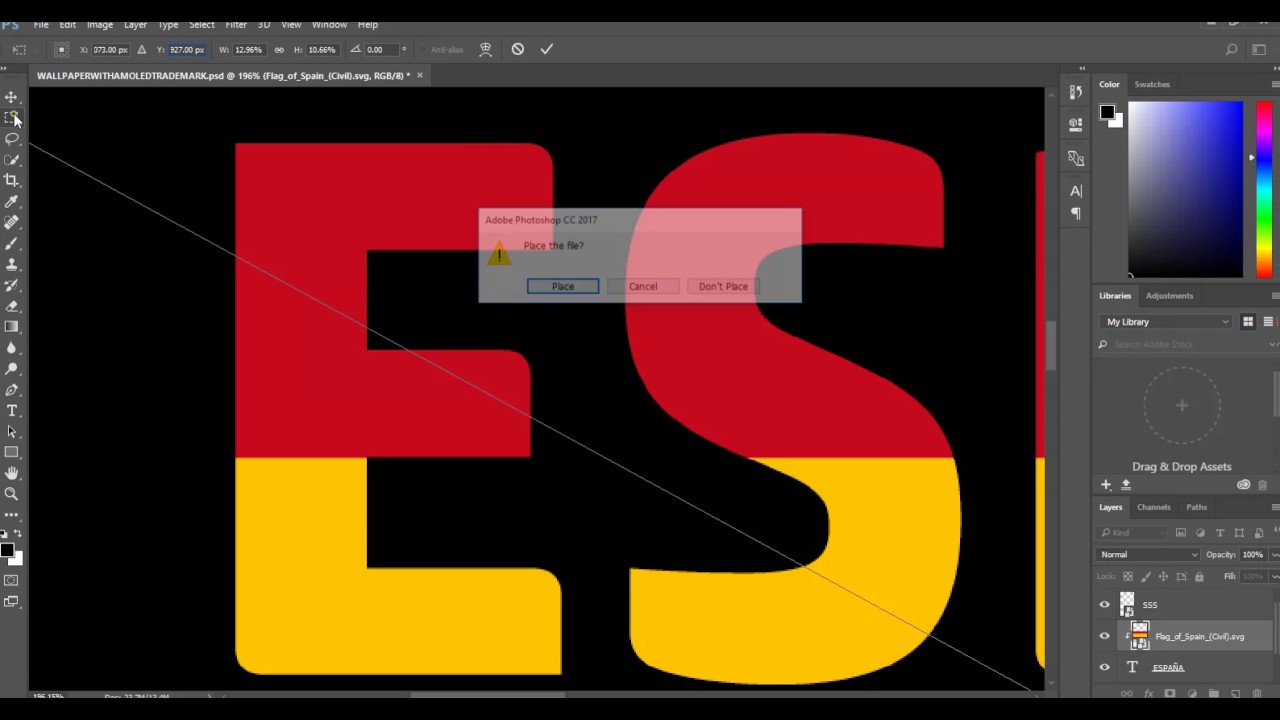Image resolution: width=1280 pixels, height=720 pixels.
Task: Click the Place button in dialog
Action: pyautogui.click(x=563, y=286)
